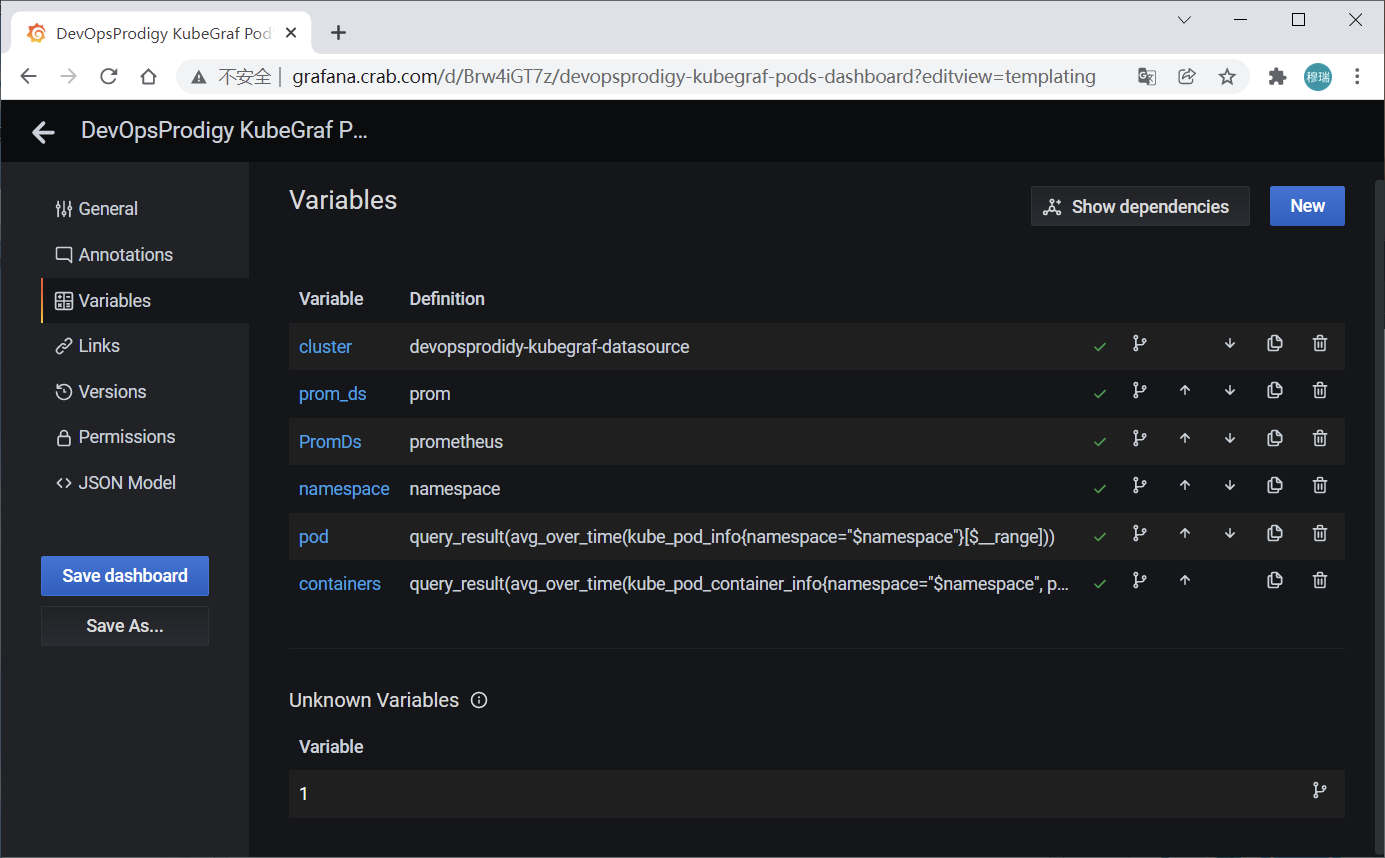Duplicate the namespace variable
The image size is (1385, 858).
click(x=1275, y=486)
